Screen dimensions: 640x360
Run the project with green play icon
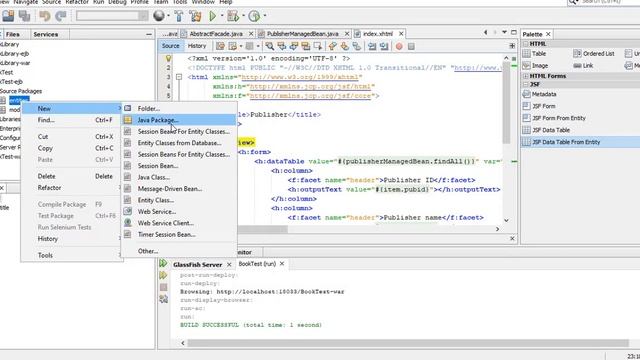[x=212, y=16]
